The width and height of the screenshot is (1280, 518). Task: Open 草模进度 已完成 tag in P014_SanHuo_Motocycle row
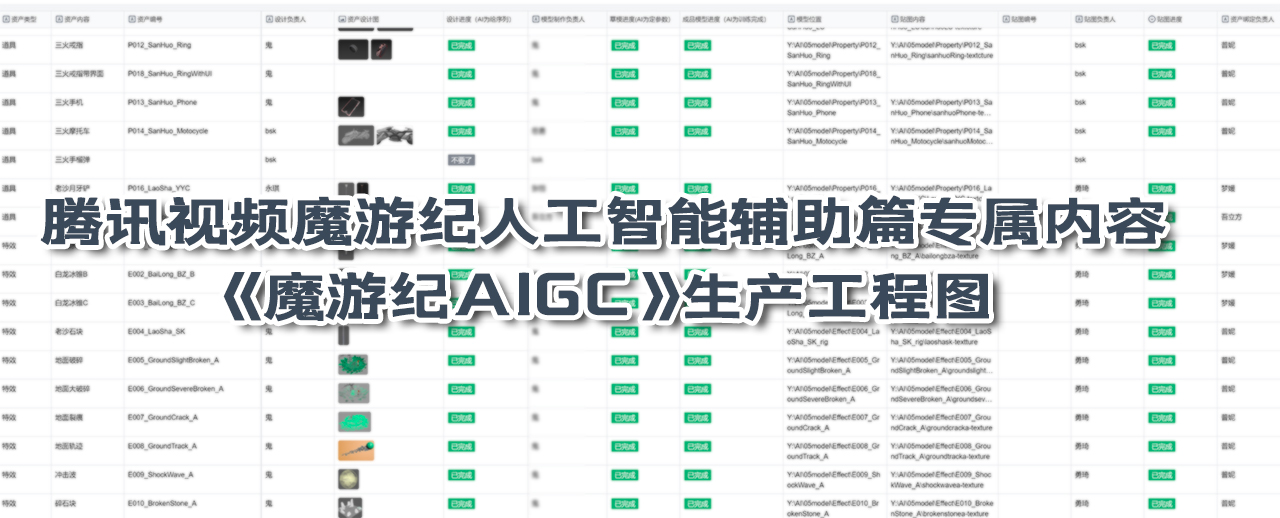coord(625,131)
